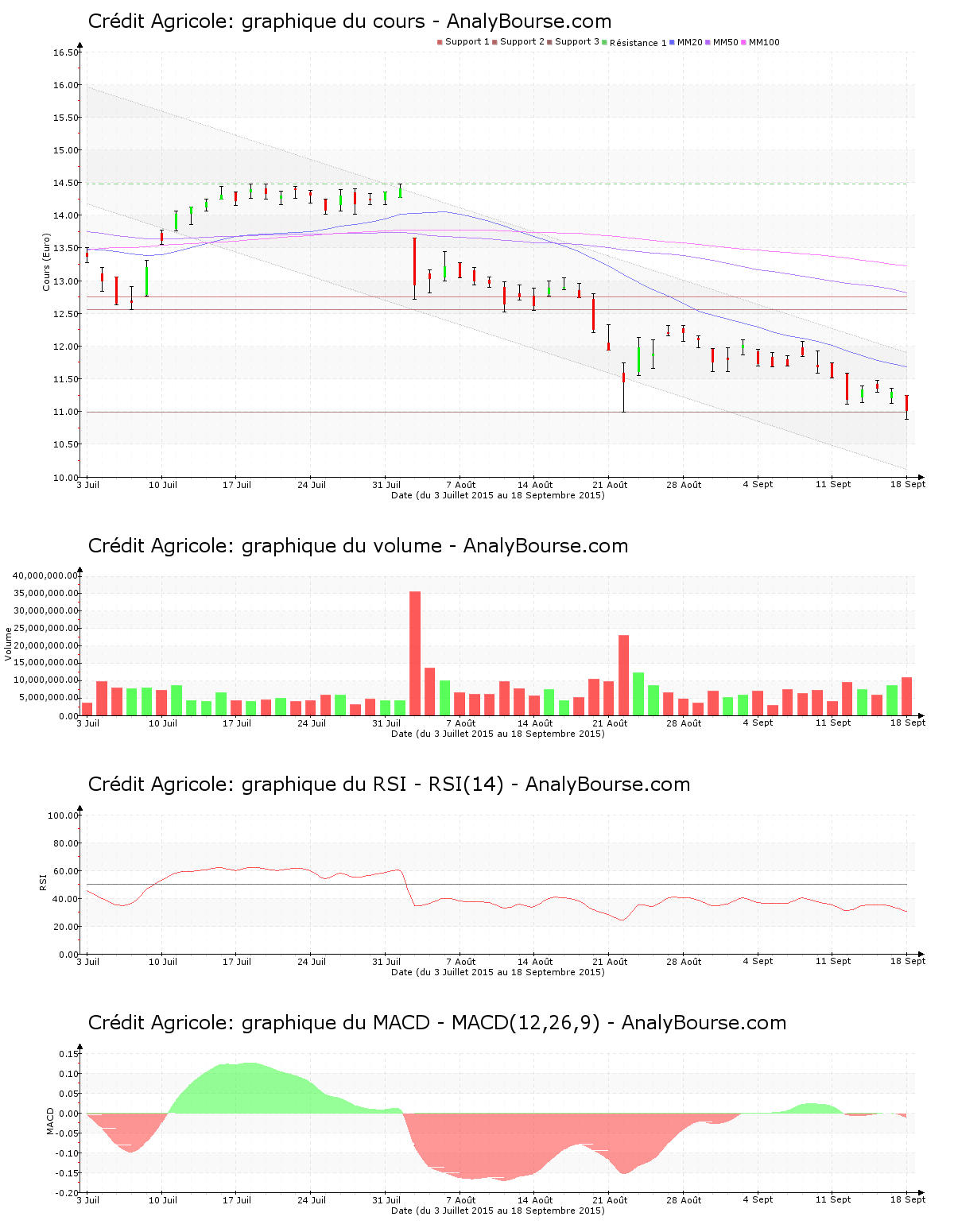The image size is (954, 1232).
Task: Click the date range caption under RSI chart
Action: coord(498,972)
